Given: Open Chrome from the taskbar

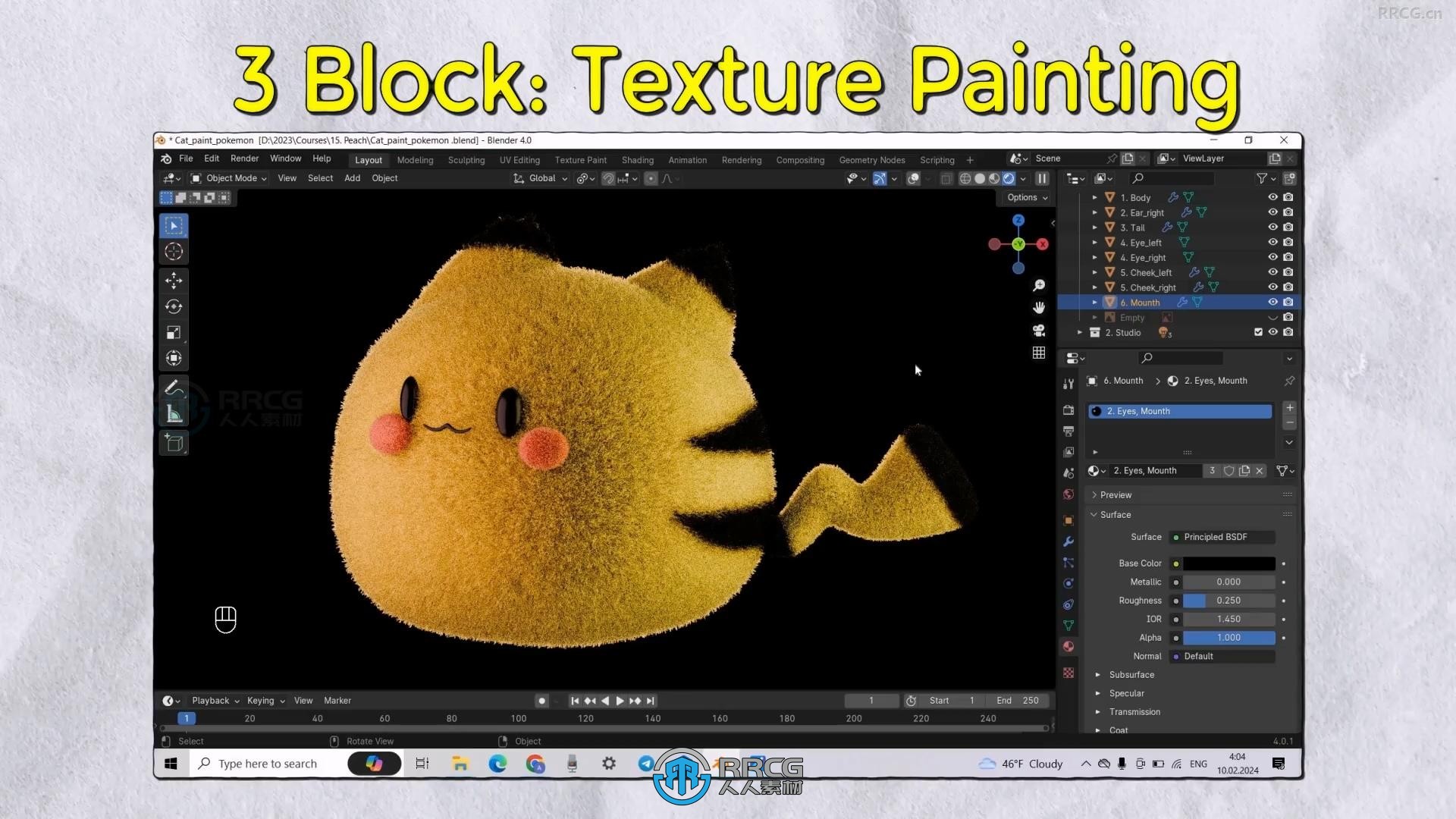Looking at the screenshot, I should (x=535, y=764).
